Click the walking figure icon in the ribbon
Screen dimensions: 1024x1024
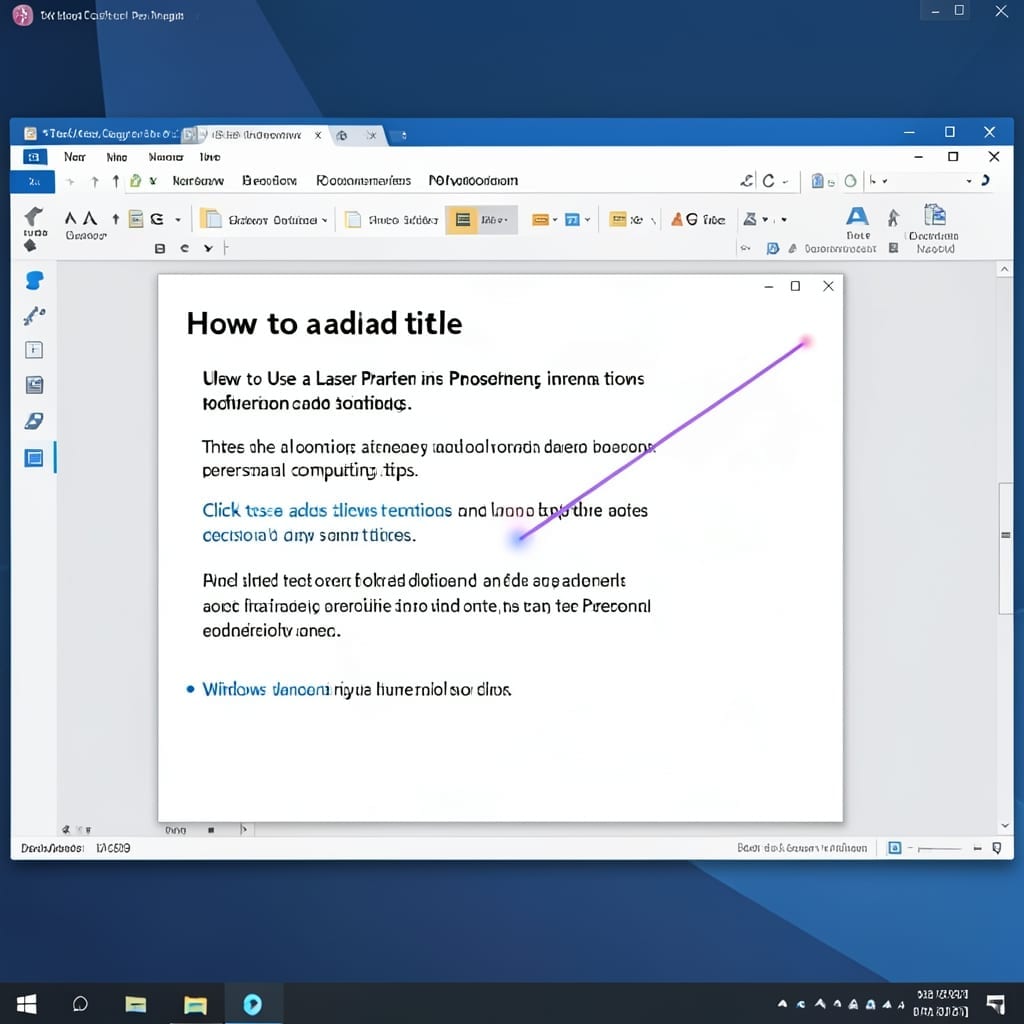point(893,217)
